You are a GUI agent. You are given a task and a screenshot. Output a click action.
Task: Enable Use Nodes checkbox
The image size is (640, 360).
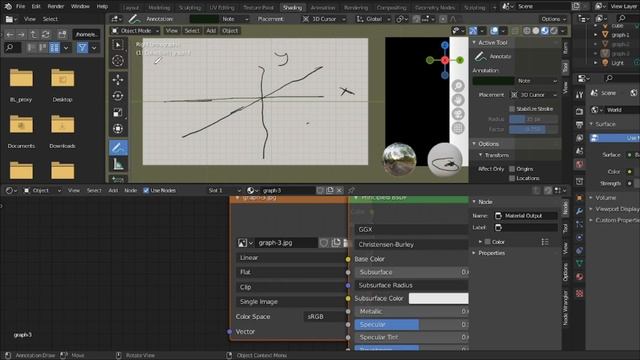(x=146, y=190)
